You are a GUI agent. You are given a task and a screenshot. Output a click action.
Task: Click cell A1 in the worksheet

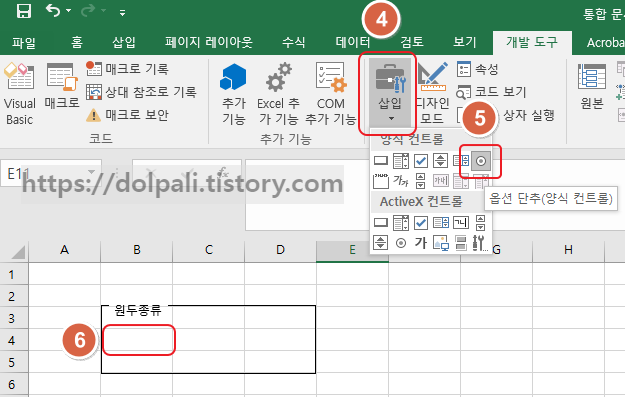pos(65,274)
